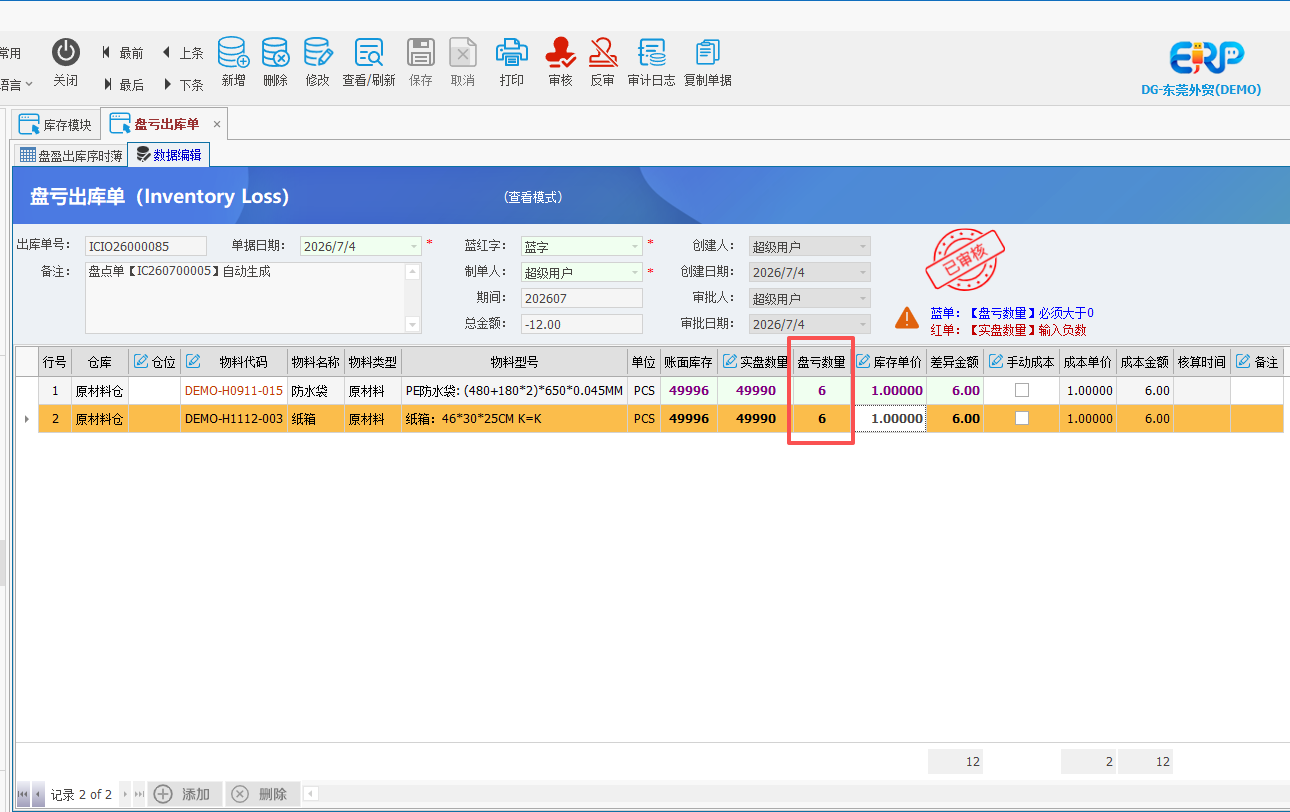Switch to the 库存模块 tab
Screen dimensions: 1290x812
point(57,125)
